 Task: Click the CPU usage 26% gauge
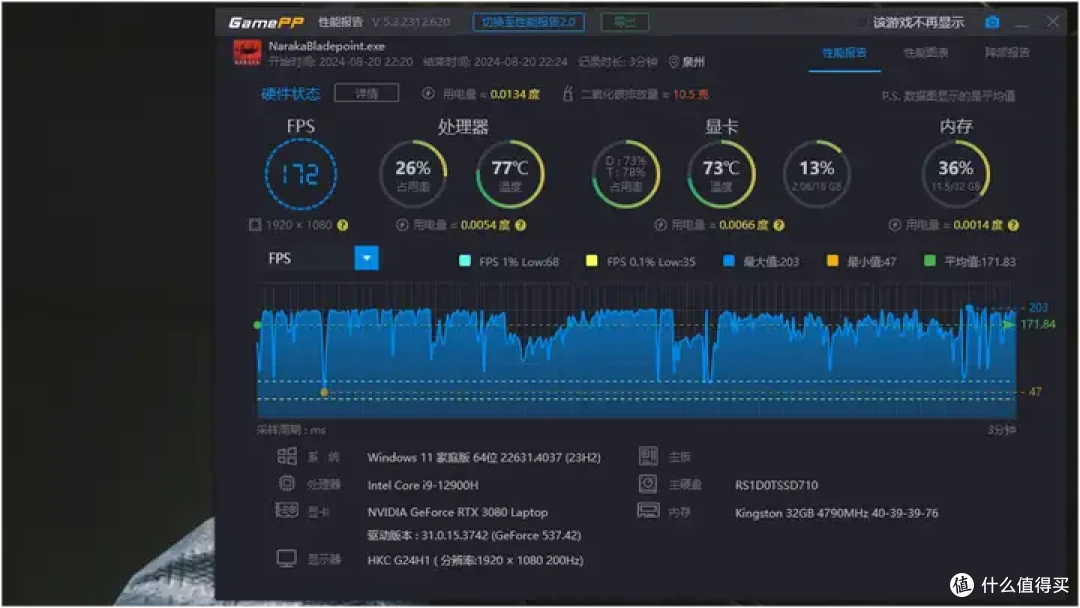(x=413, y=174)
